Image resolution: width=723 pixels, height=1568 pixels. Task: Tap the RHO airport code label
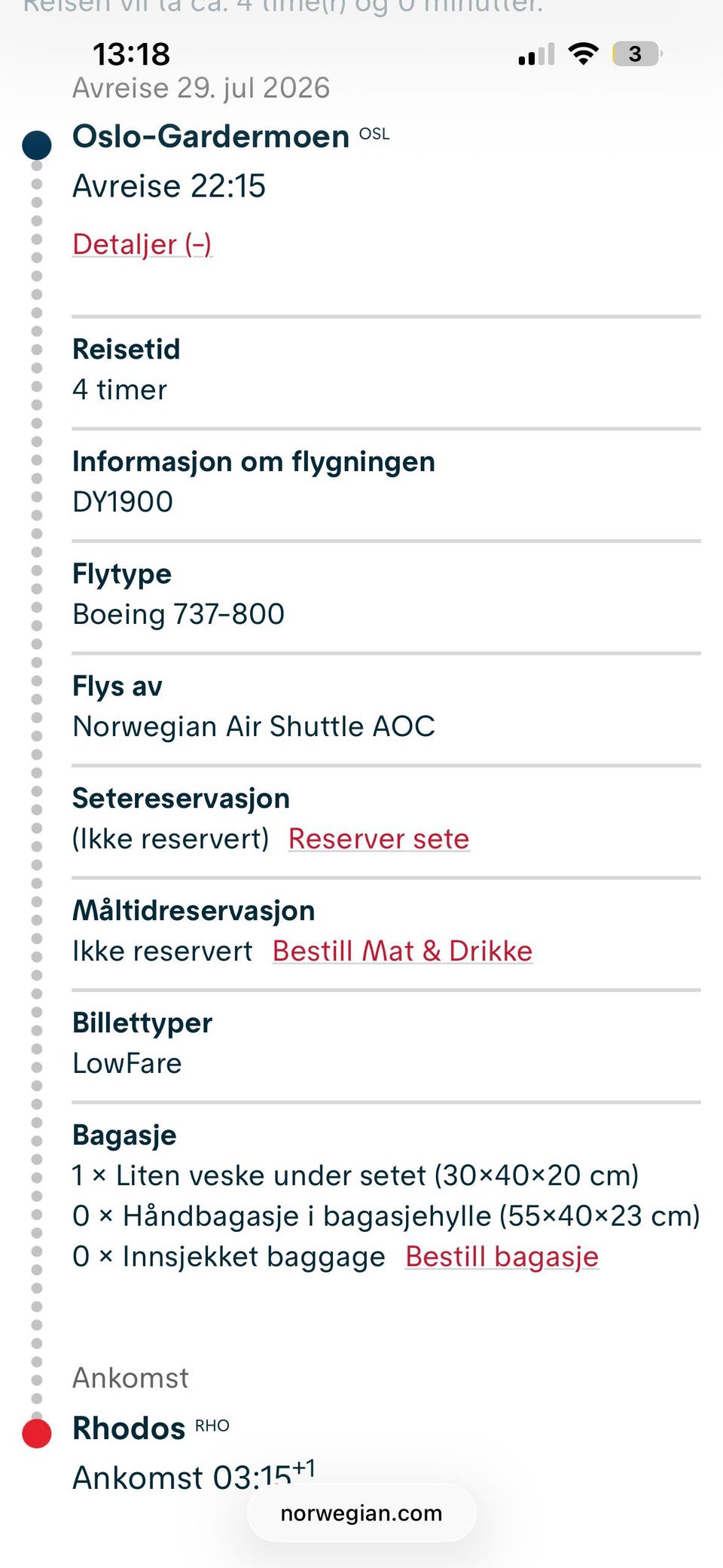212,1420
